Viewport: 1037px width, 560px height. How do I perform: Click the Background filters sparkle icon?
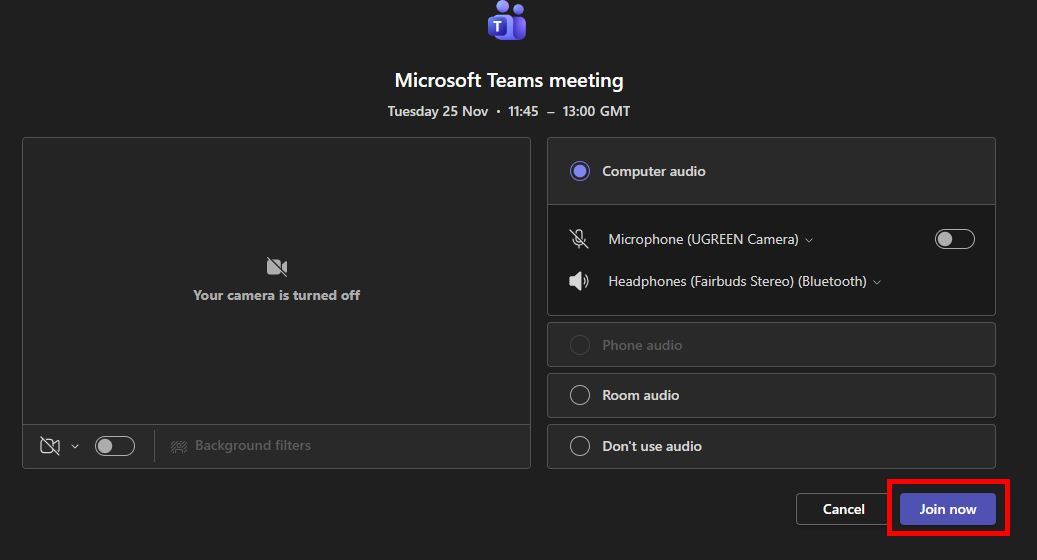click(x=179, y=446)
